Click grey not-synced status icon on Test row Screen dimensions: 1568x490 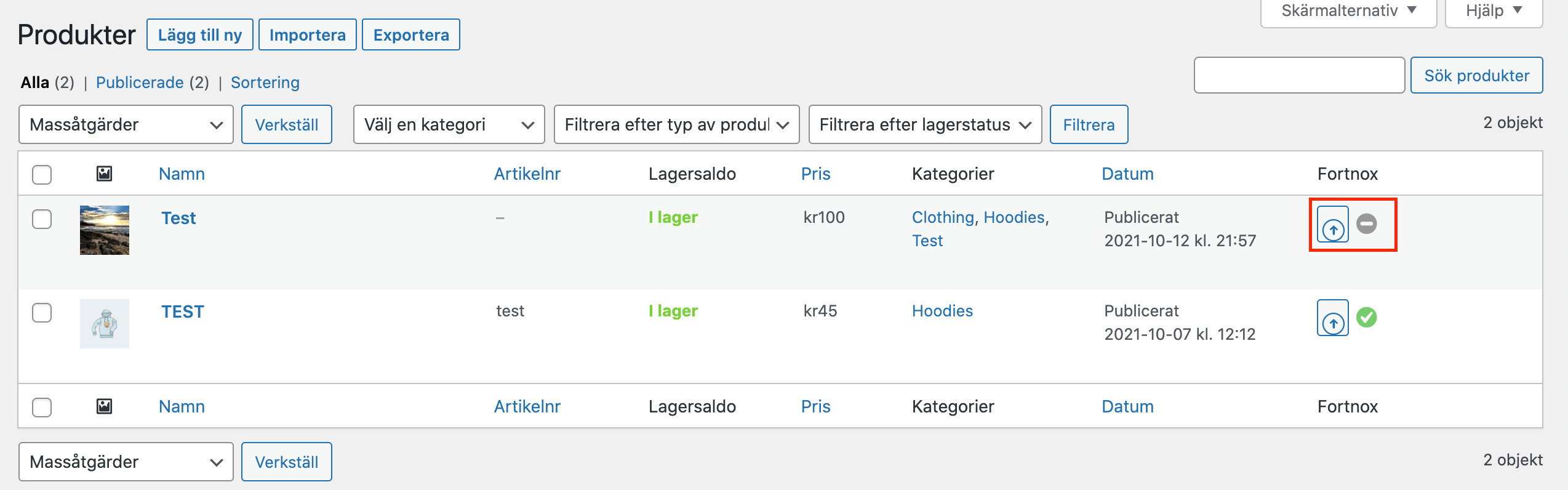click(x=1367, y=223)
